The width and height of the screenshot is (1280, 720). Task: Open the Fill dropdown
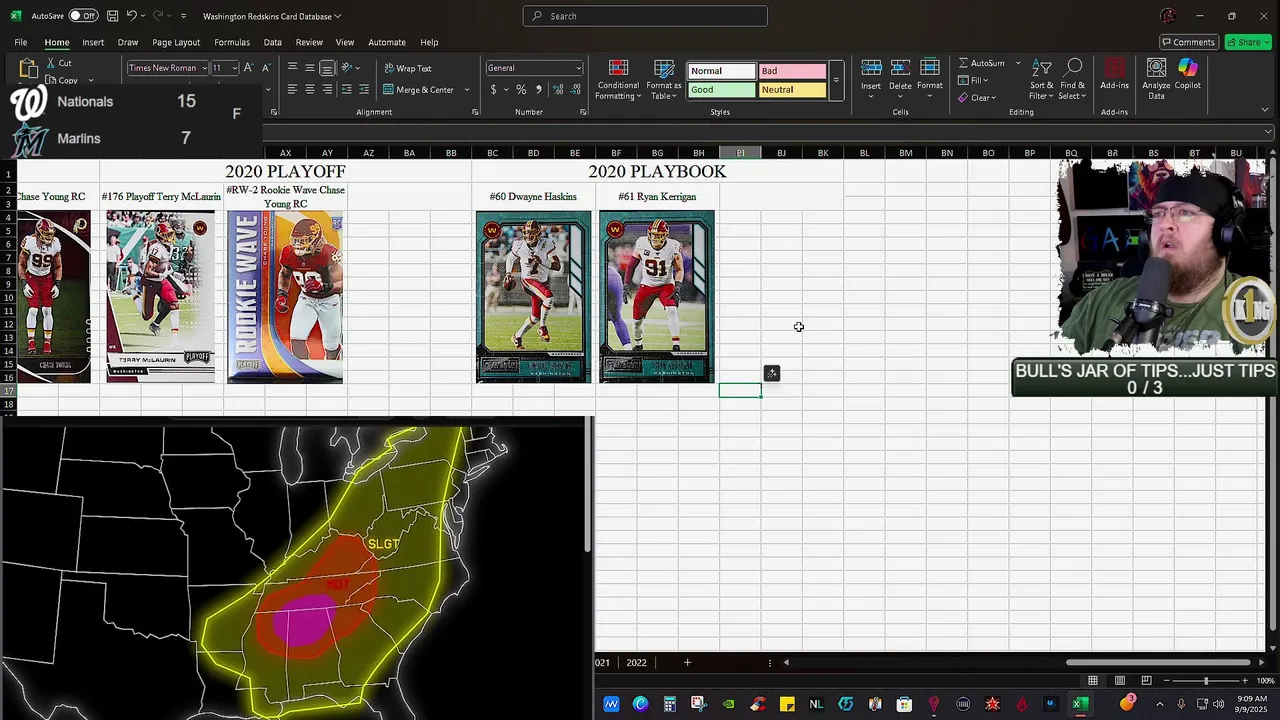pyautogui.click(x=973, y=80)
